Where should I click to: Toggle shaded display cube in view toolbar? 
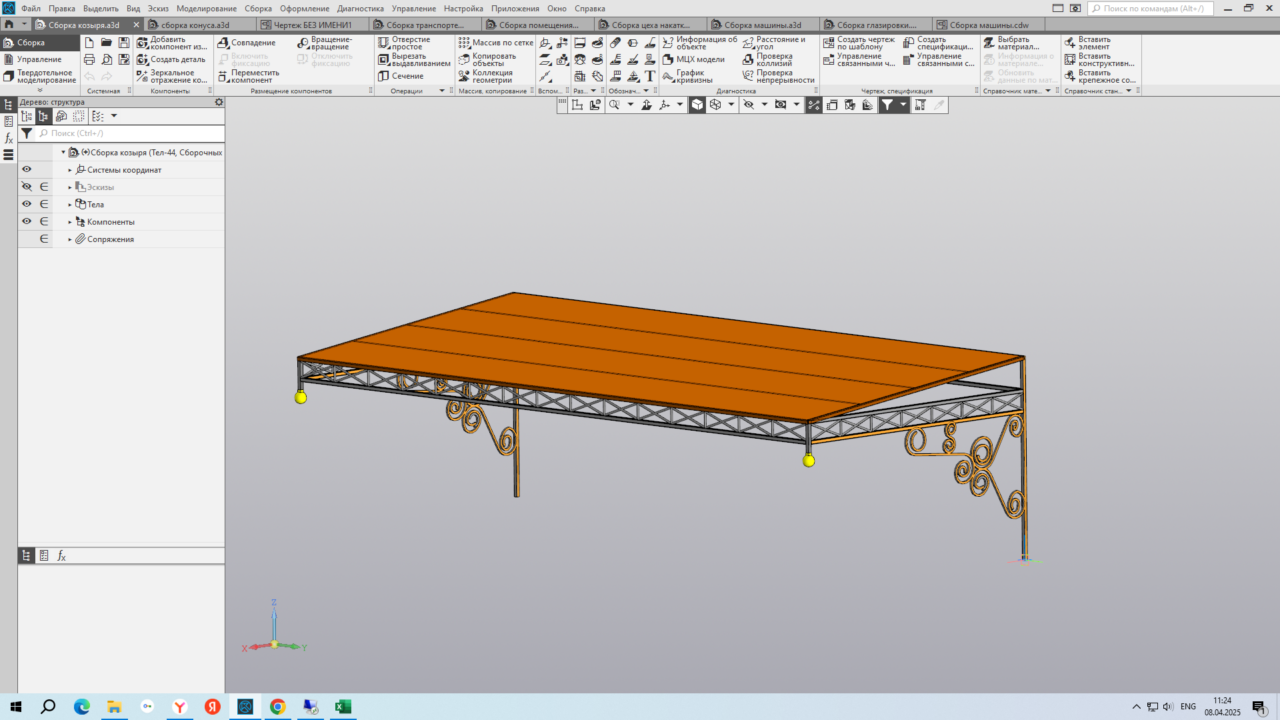[697, 104]
